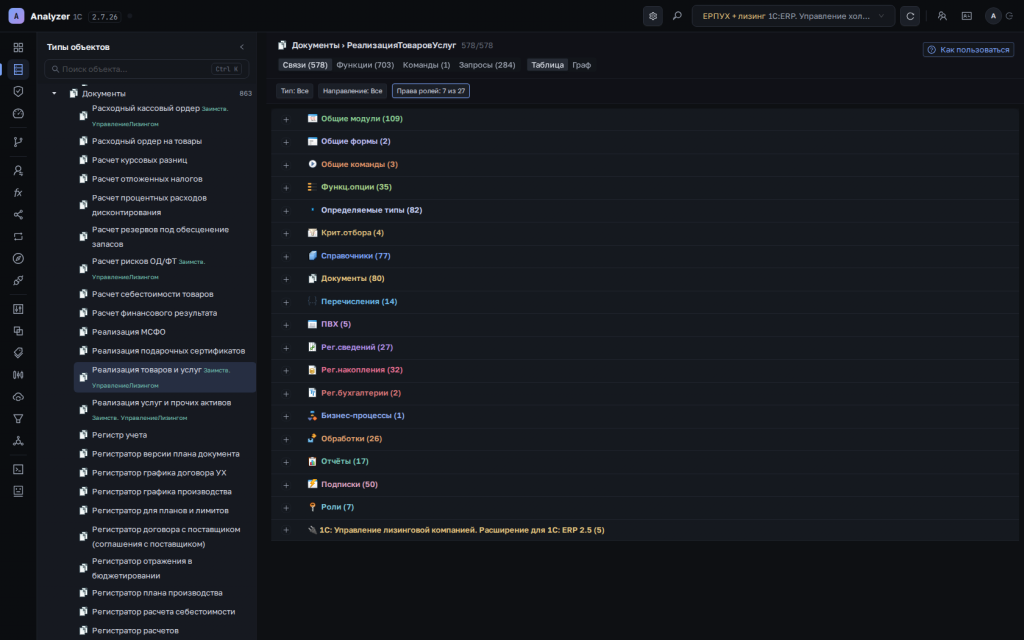Screen dimensions: 1024x640
Task: Switch view to Граф
Action: [581, 65]
